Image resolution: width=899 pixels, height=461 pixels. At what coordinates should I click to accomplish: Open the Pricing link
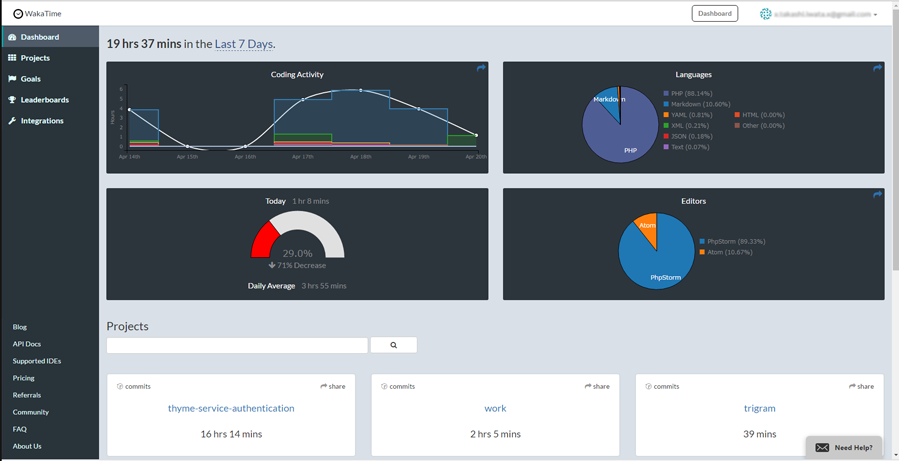(24, 378)
